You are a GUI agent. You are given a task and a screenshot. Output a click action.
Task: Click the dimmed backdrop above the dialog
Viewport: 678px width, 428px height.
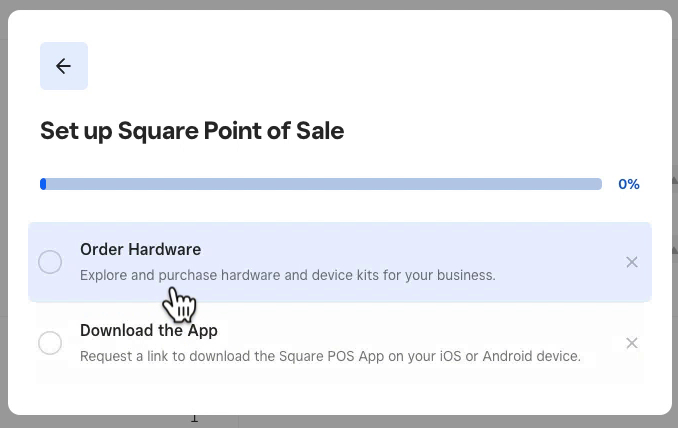tap(339, 4)
